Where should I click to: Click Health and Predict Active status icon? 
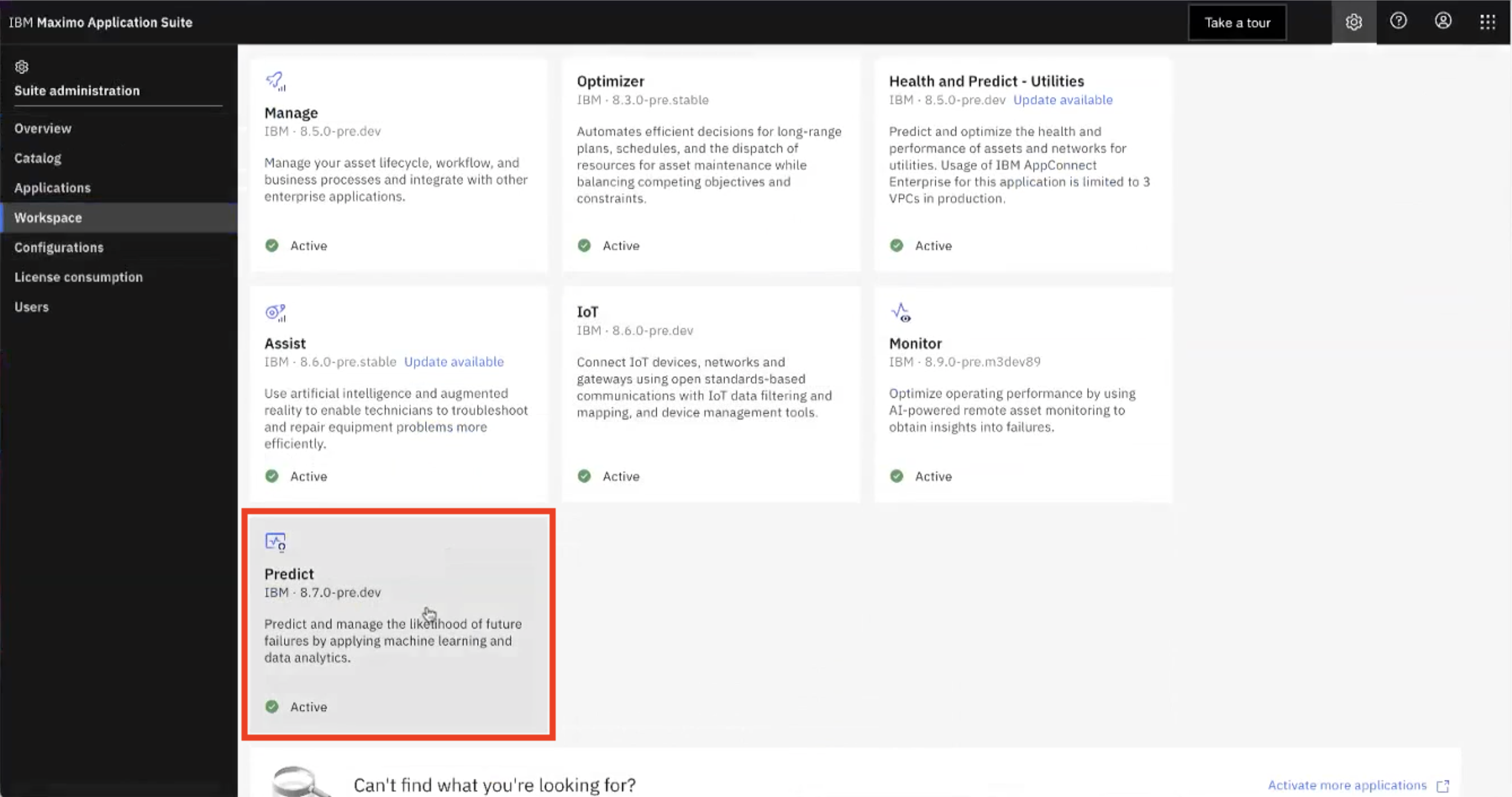pos(896,245)
